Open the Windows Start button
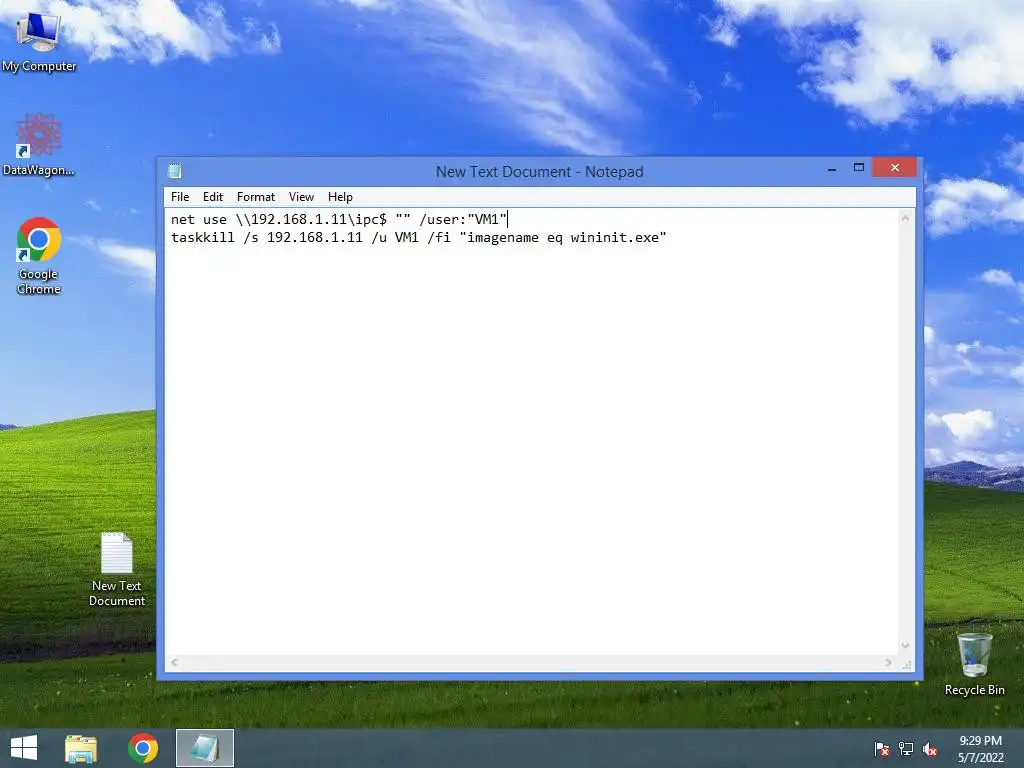 coord(24,748)
